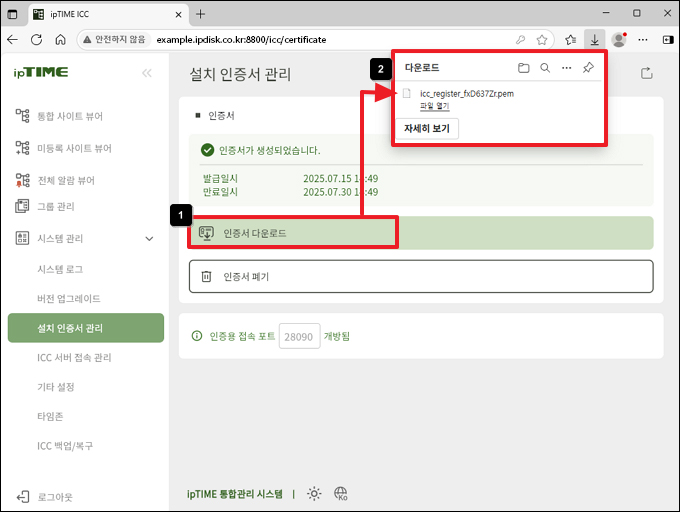Collapse the ipTIME sidebar with double-chevron icon
The width and height of the screenshot is (680, 512).
[147, 73]
